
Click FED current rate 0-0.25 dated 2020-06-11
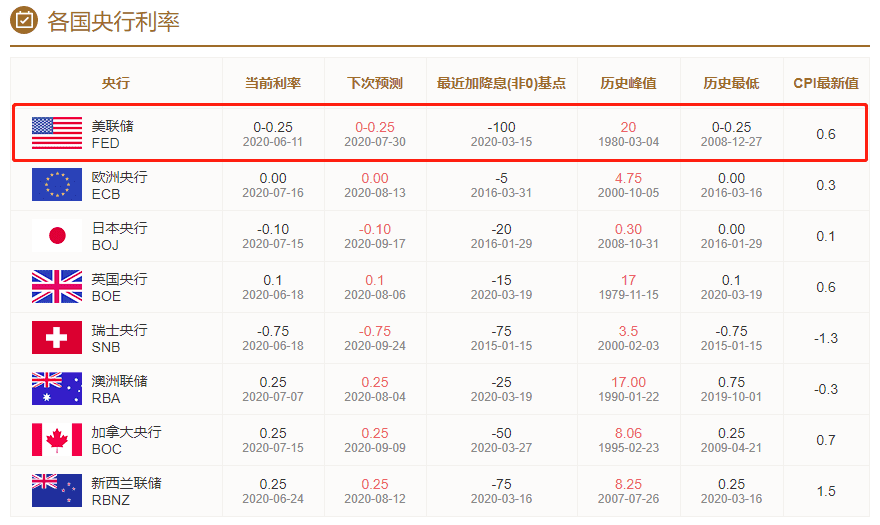point(273,134)
